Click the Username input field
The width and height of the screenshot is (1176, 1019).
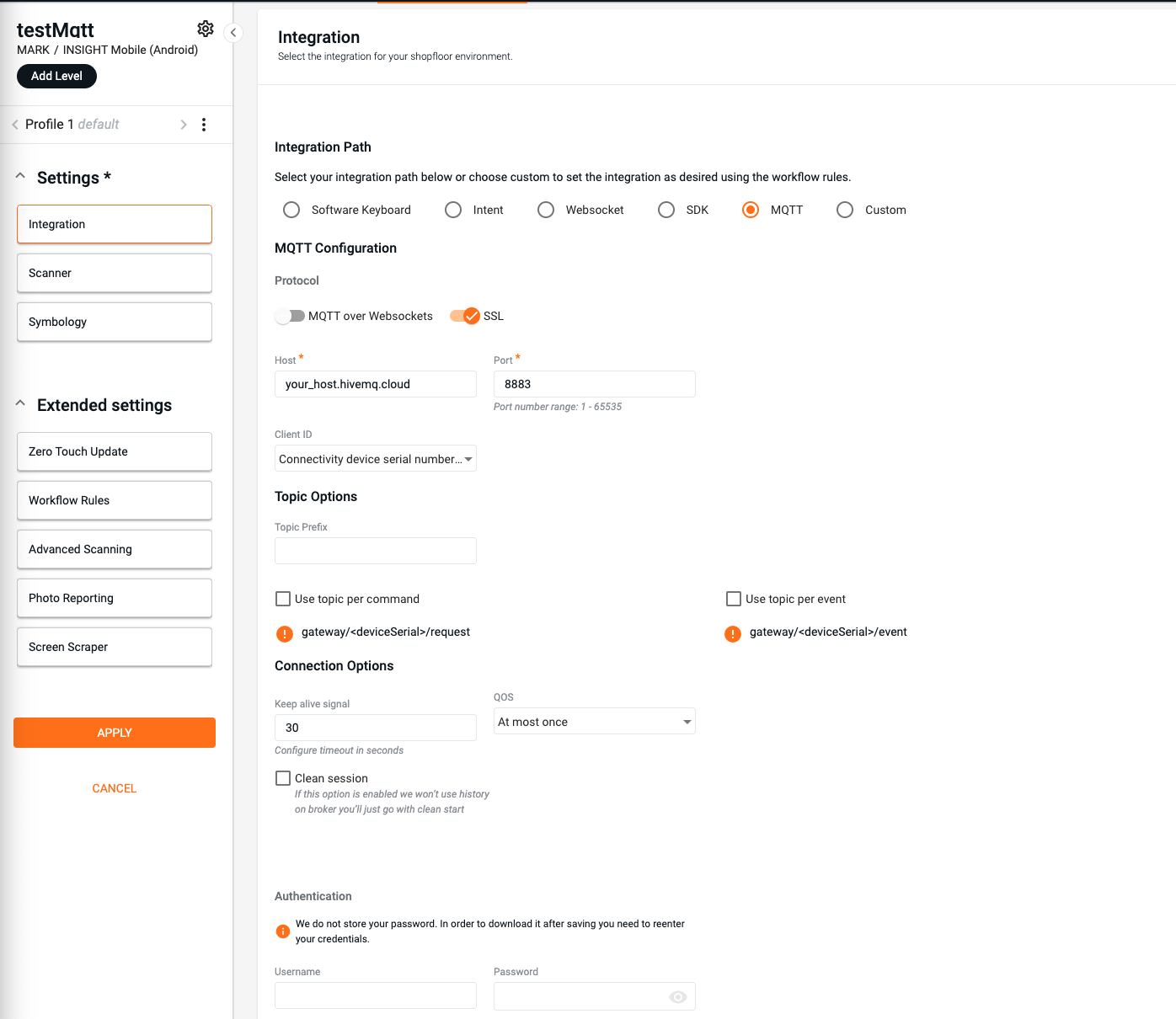click(376, 995)
